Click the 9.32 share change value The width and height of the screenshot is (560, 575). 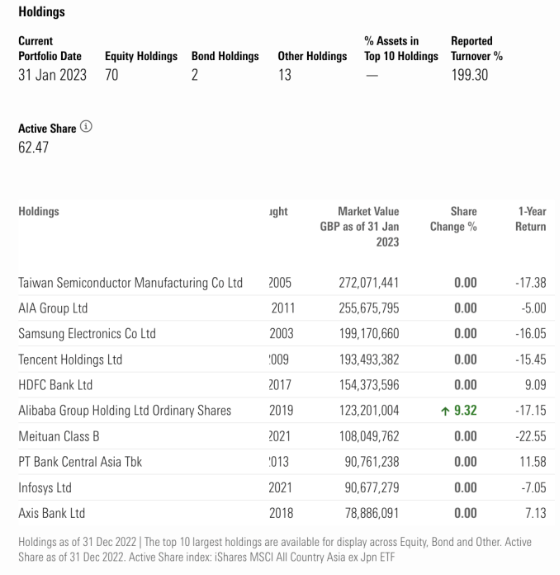pyautogui.click(x=465, y=411)
